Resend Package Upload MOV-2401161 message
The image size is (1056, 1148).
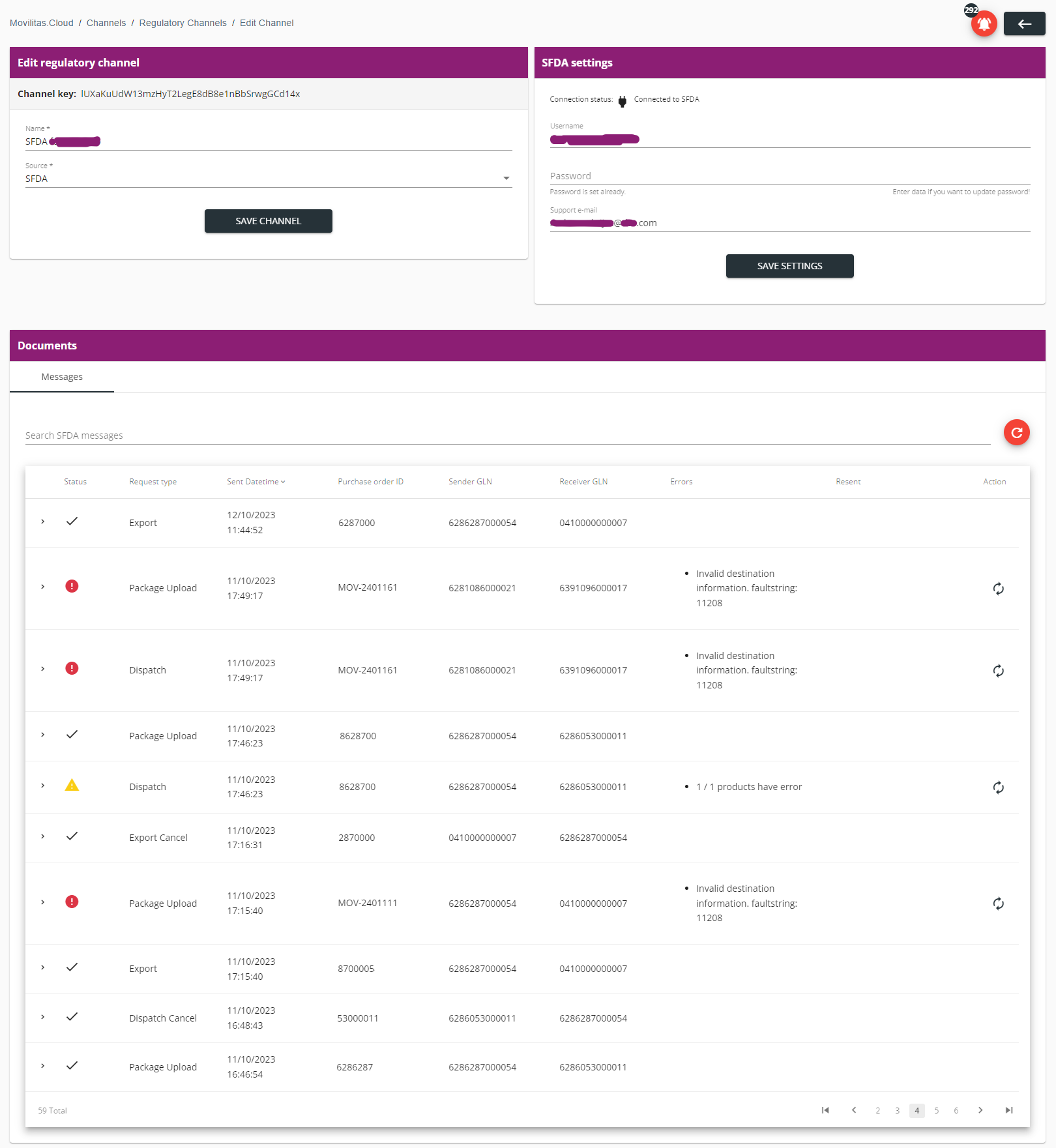998,589
